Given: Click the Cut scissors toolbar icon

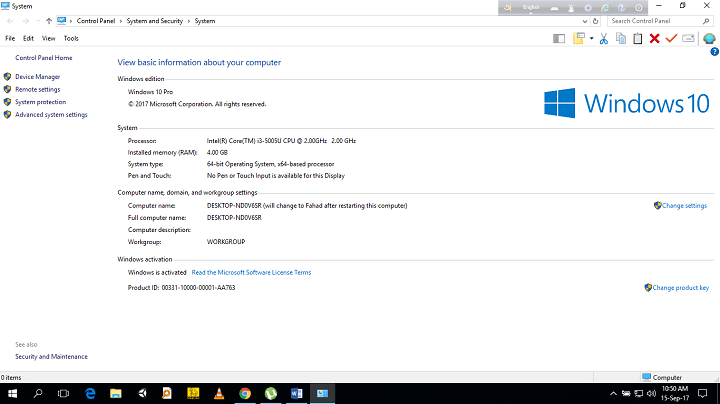Looking at the screenshot, I should point(603,39).
